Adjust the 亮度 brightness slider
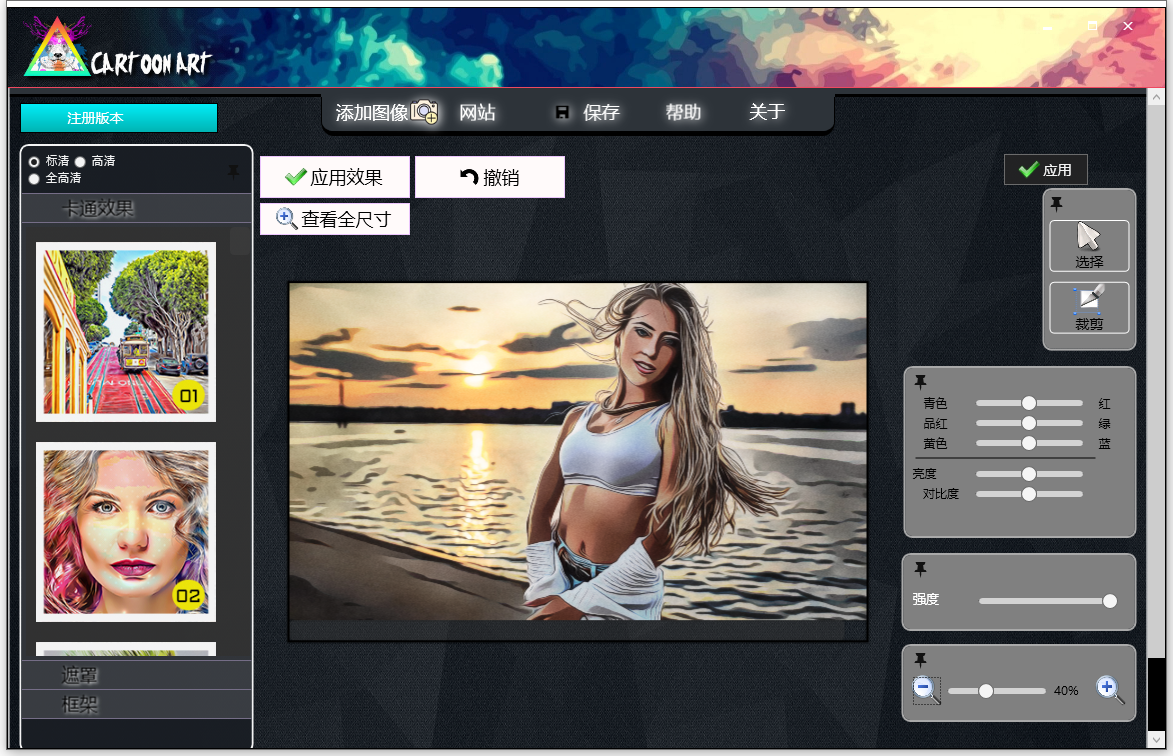This screenshot has width=1173, height=756. (x=1029, y=474)
